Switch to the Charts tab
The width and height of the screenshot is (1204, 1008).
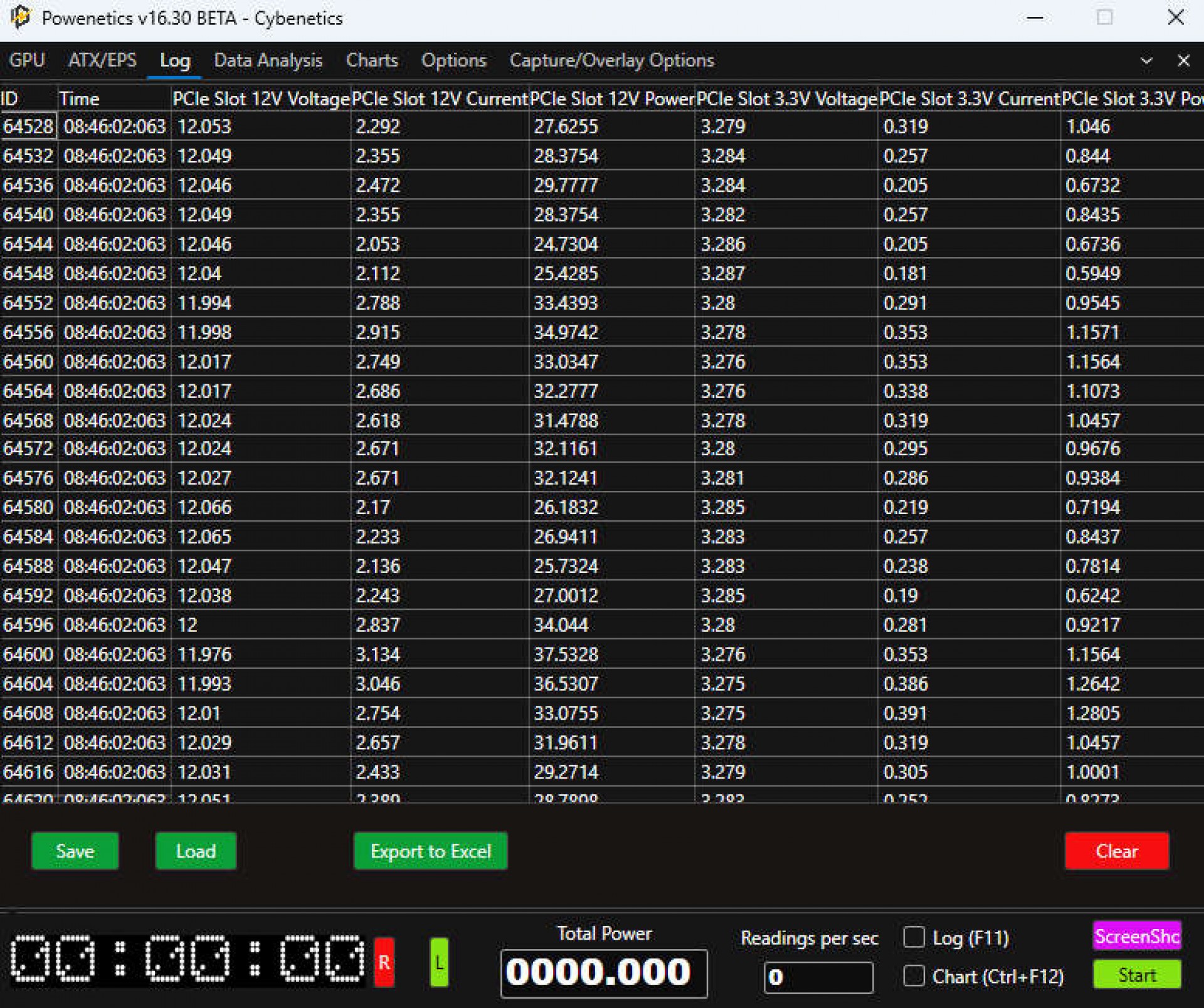coord(372,60)
